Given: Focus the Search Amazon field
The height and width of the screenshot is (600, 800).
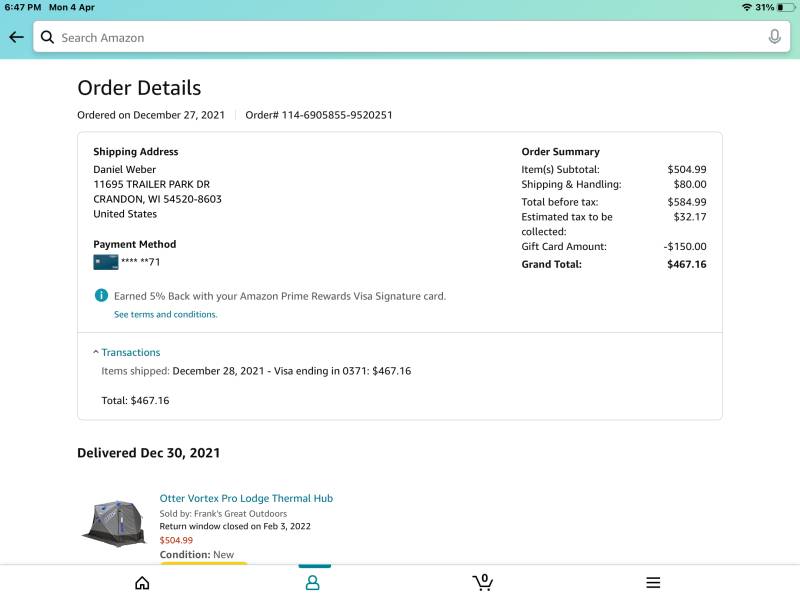Looking at the screenshot, I should [x=412, y=37].
